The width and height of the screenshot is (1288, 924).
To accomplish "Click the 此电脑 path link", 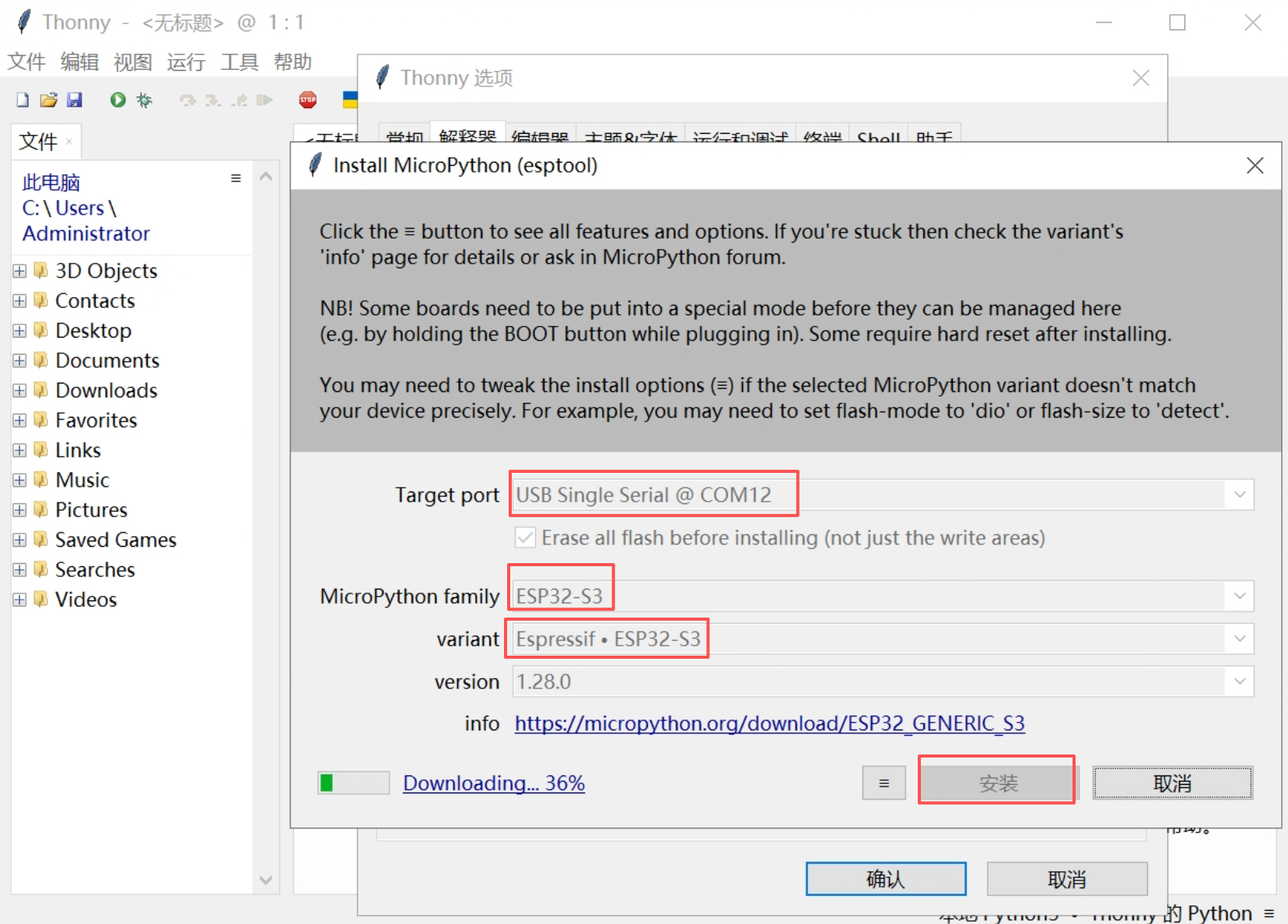I will click(x=51, y=182).
